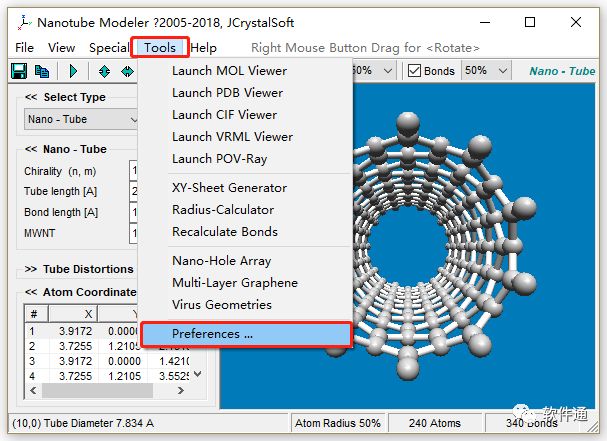Screen dimensions: 607x441
Task: Open the Special menu
Action: point(109,48)
